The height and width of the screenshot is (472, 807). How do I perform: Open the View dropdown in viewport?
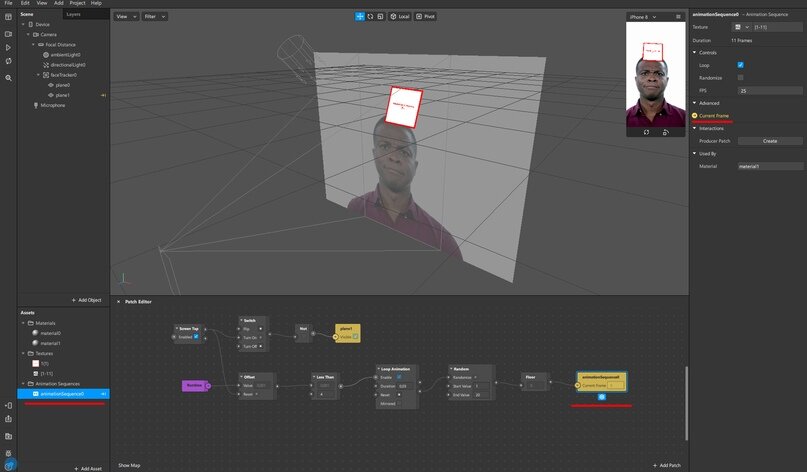(125, 17)
